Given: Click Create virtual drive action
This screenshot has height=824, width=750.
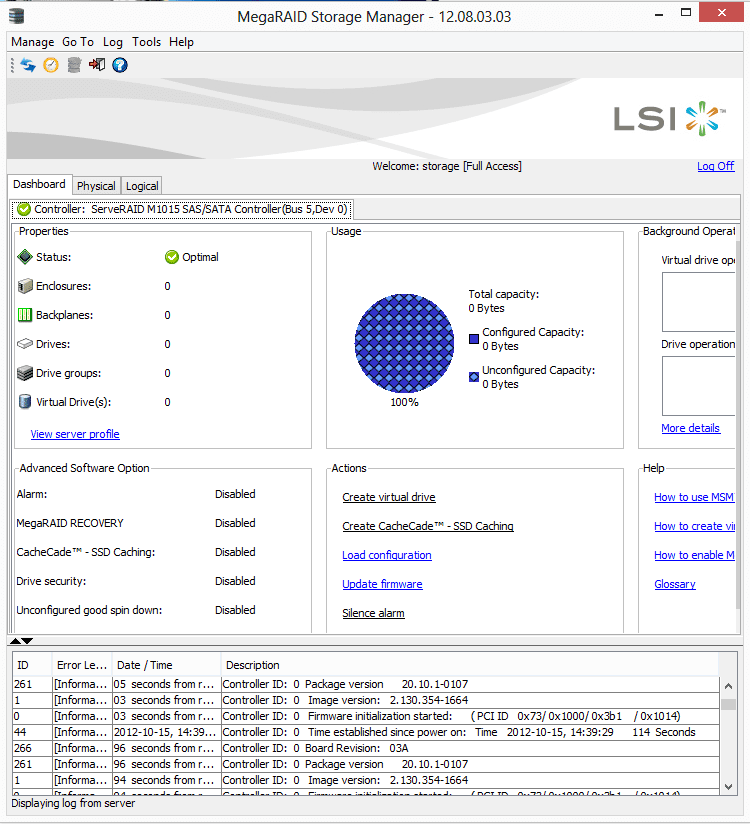Looking at the screenshot, I should (x=389, y=497).
